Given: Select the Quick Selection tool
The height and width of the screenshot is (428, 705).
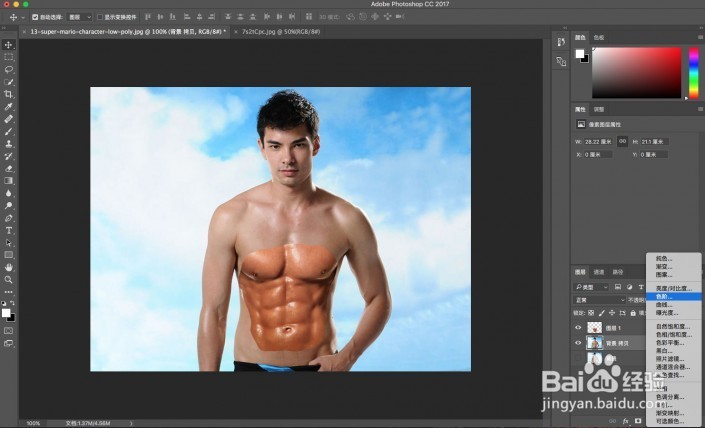Looking at the screenshot, I should tap(9, 82).
